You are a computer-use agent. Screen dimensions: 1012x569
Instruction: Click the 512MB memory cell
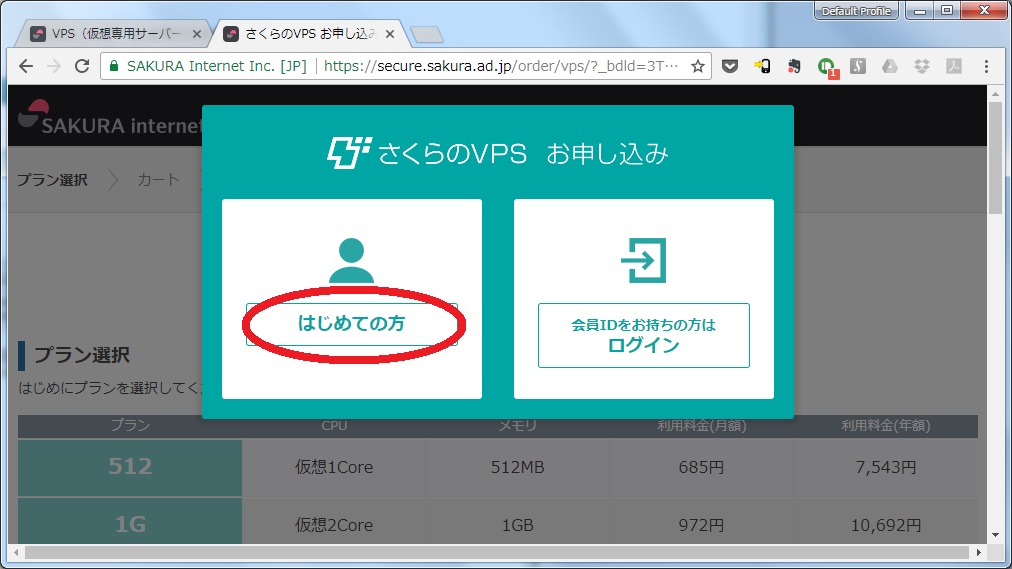click(x=518, y=467)
